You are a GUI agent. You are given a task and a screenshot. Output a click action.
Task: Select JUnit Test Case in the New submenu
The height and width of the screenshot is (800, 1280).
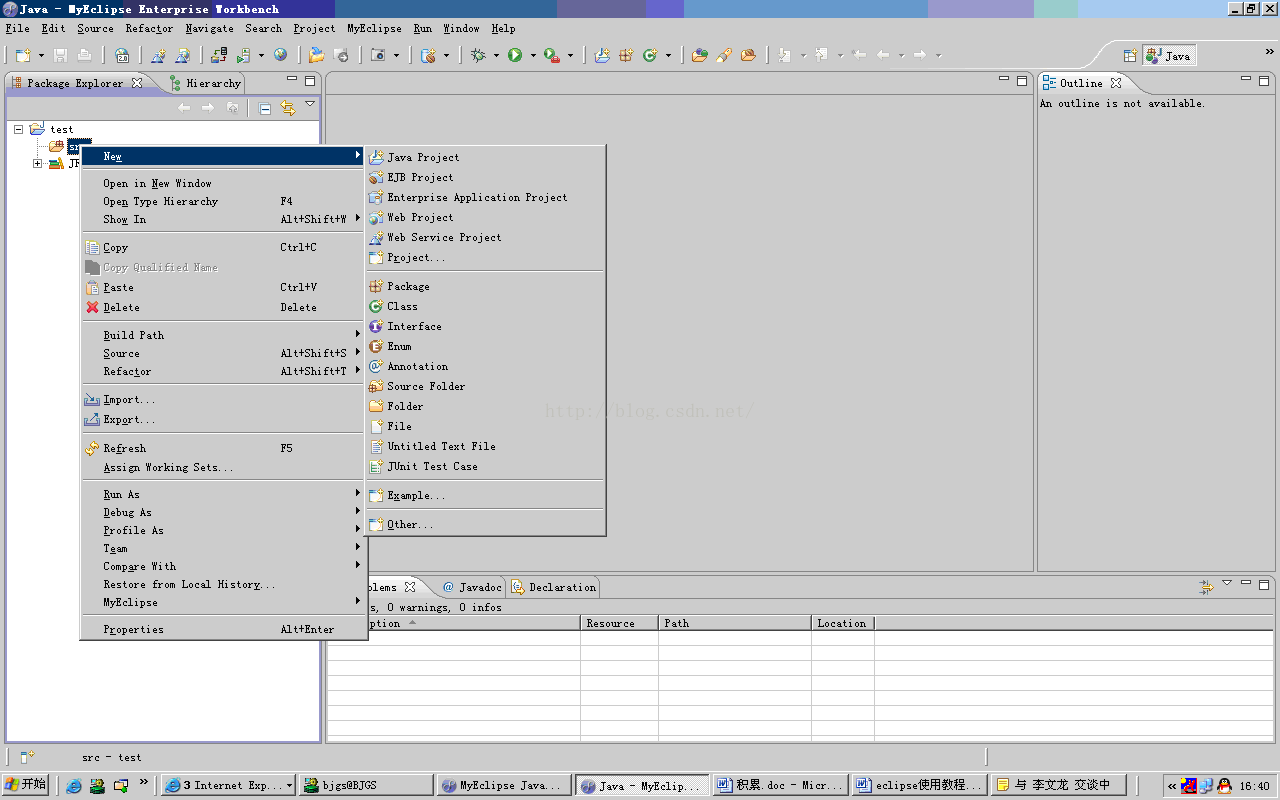click(486, 466)
